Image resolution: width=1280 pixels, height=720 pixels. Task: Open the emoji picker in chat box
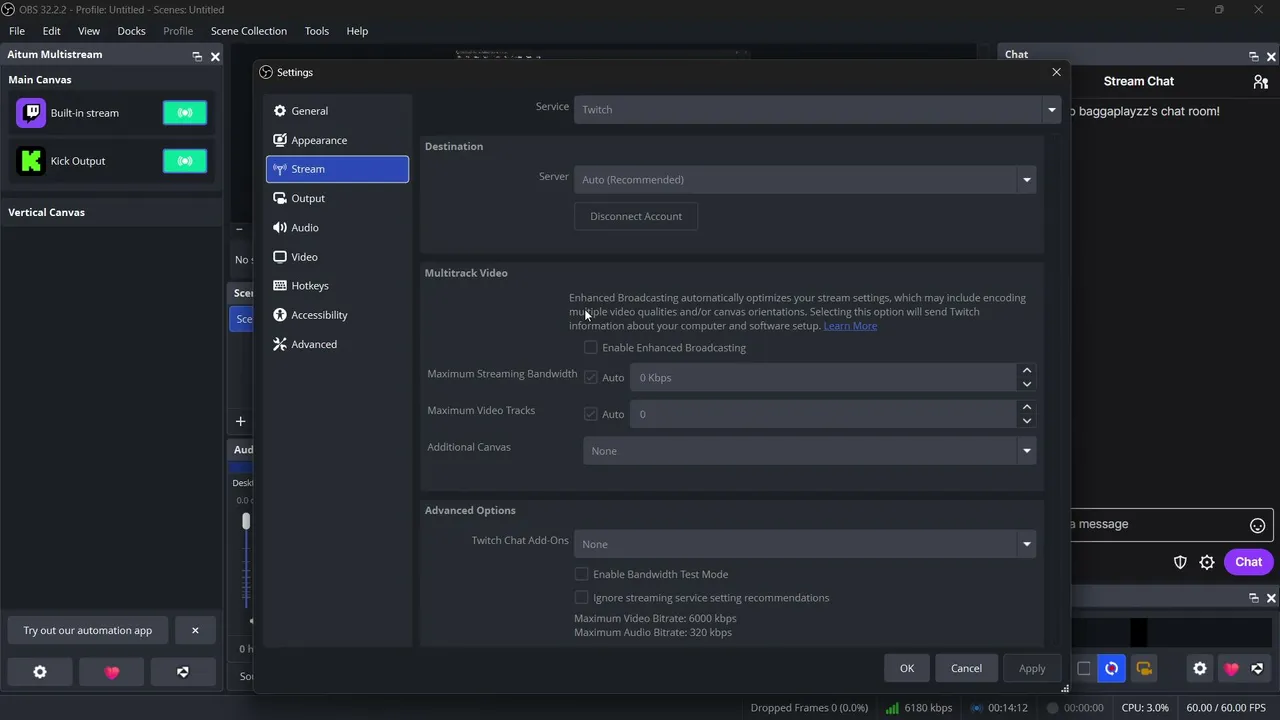click(x=1258, y=525)
